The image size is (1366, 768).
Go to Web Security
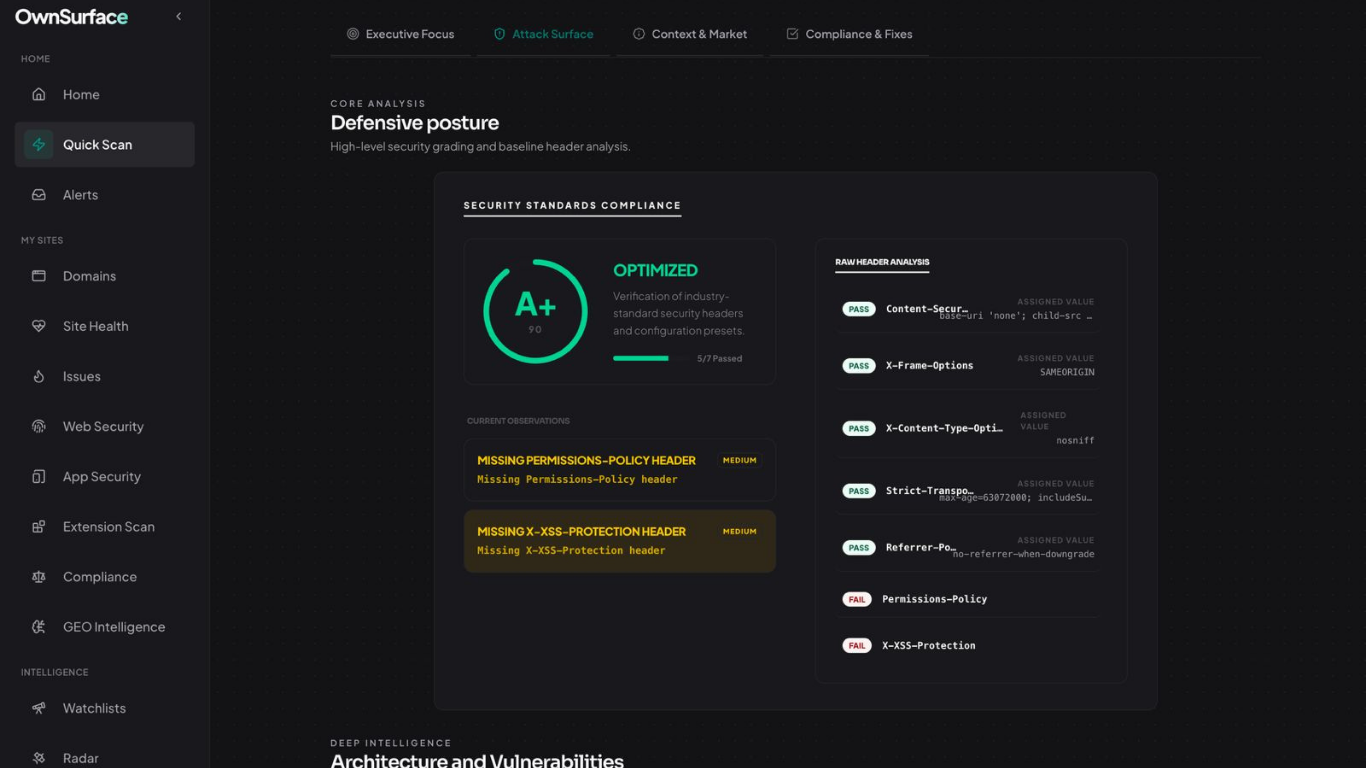pos(104,426)
